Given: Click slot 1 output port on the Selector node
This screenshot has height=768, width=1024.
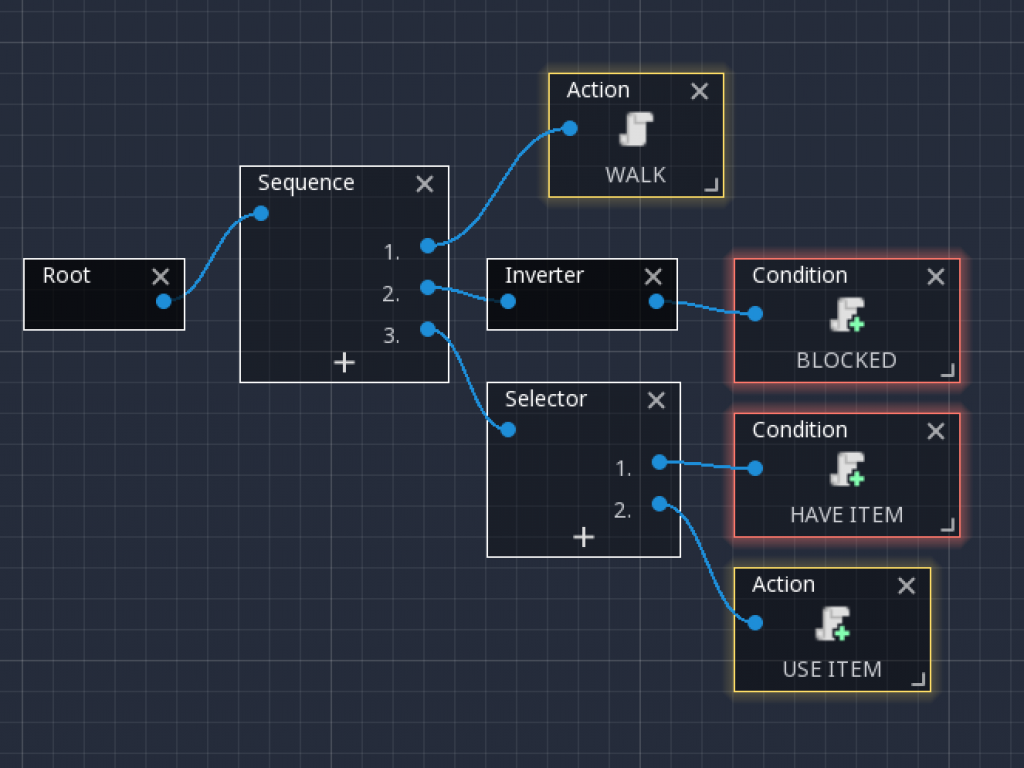Looking at the screenshot, I should click(657, 462).
